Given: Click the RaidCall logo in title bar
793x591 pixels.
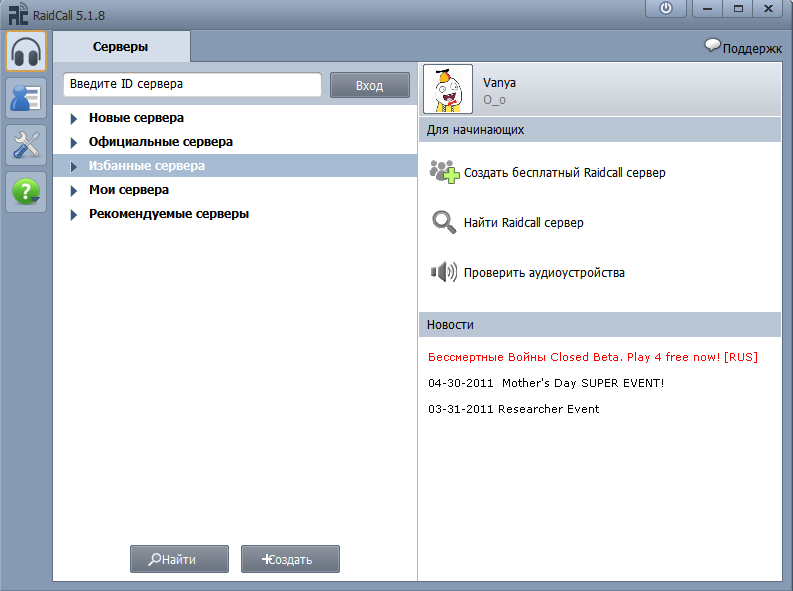Looking at the screenshot, I should click(18, 14).
